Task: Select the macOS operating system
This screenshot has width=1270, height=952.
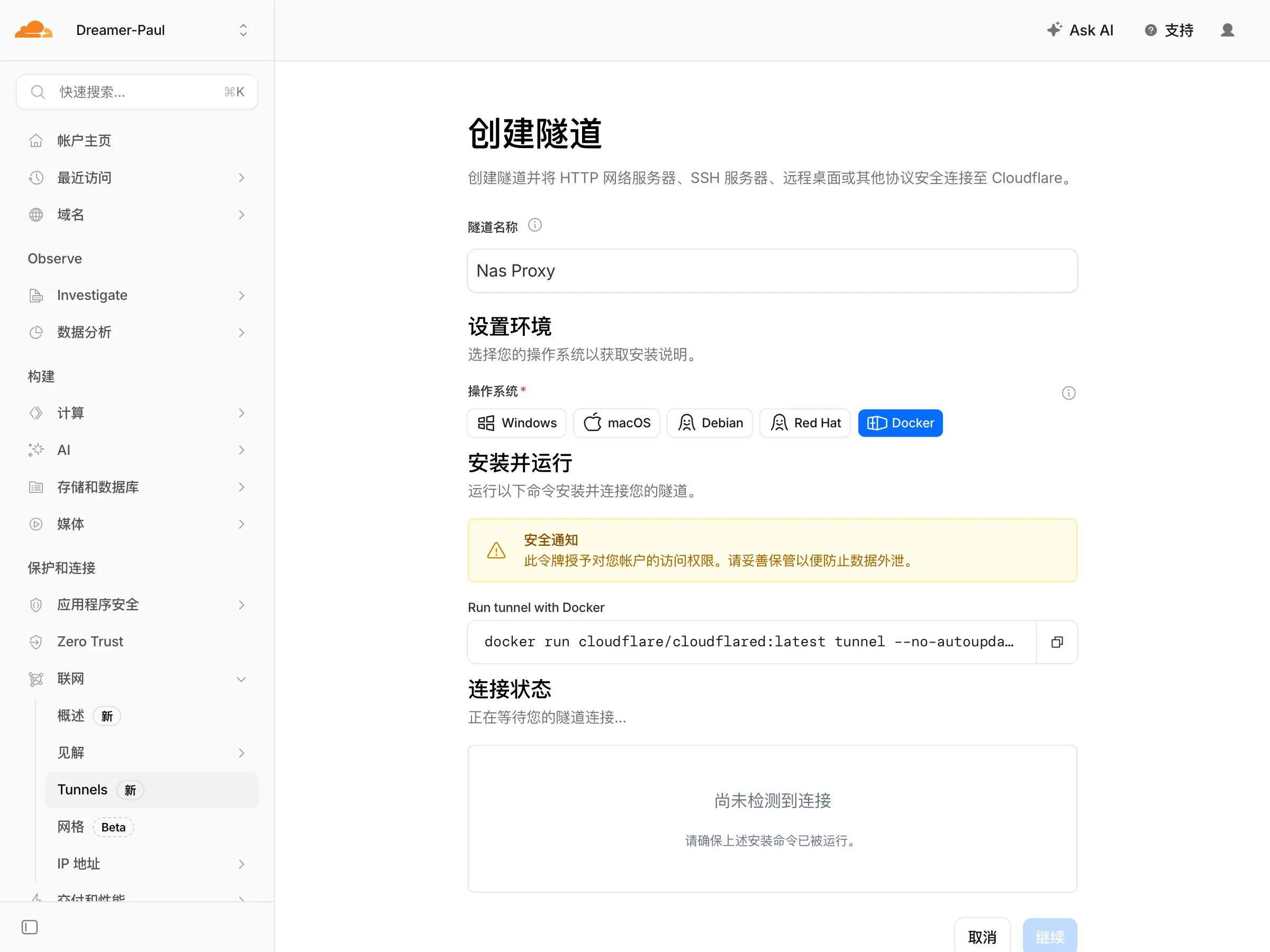Action: (x=616, y=423)
